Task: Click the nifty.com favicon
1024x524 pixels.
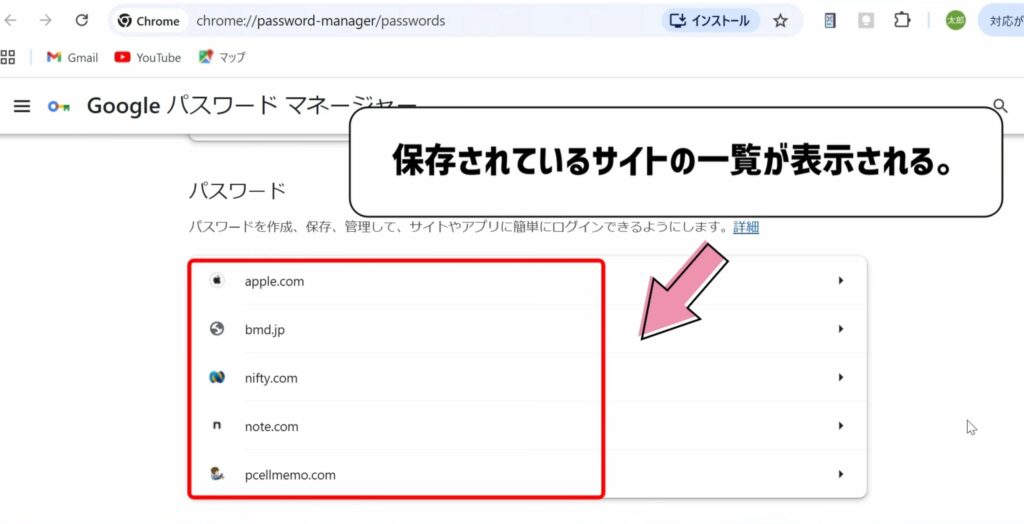Action: 217,378
